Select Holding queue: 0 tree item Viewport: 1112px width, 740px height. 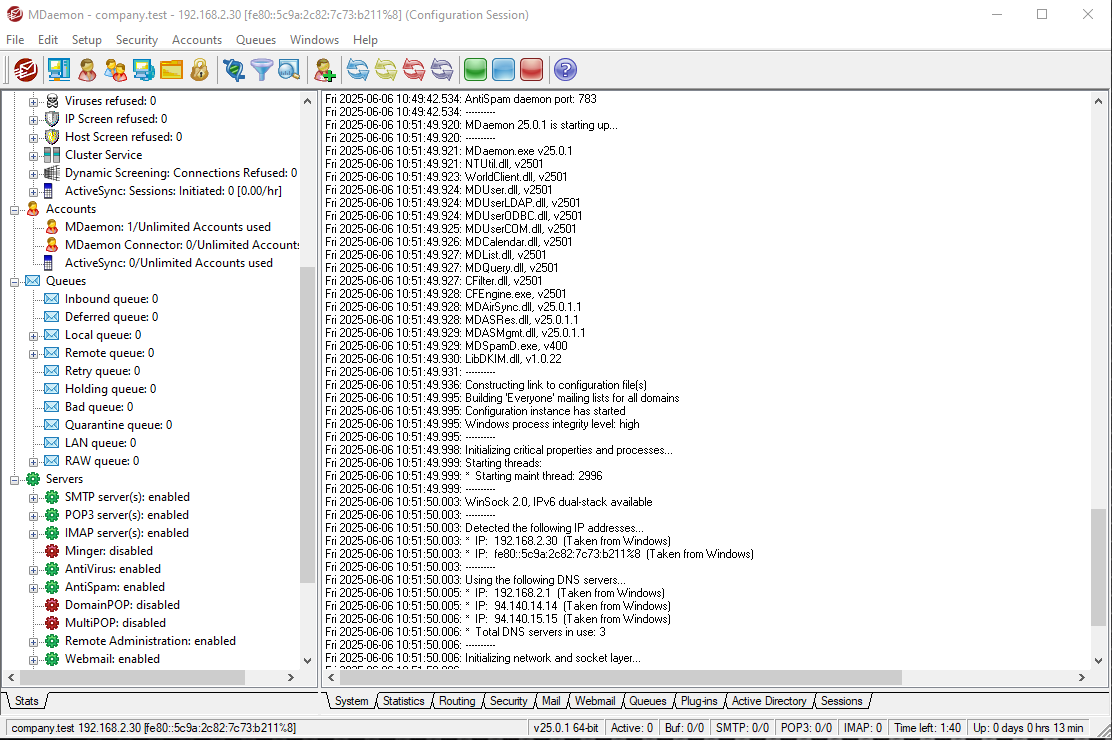coord(111,389)
